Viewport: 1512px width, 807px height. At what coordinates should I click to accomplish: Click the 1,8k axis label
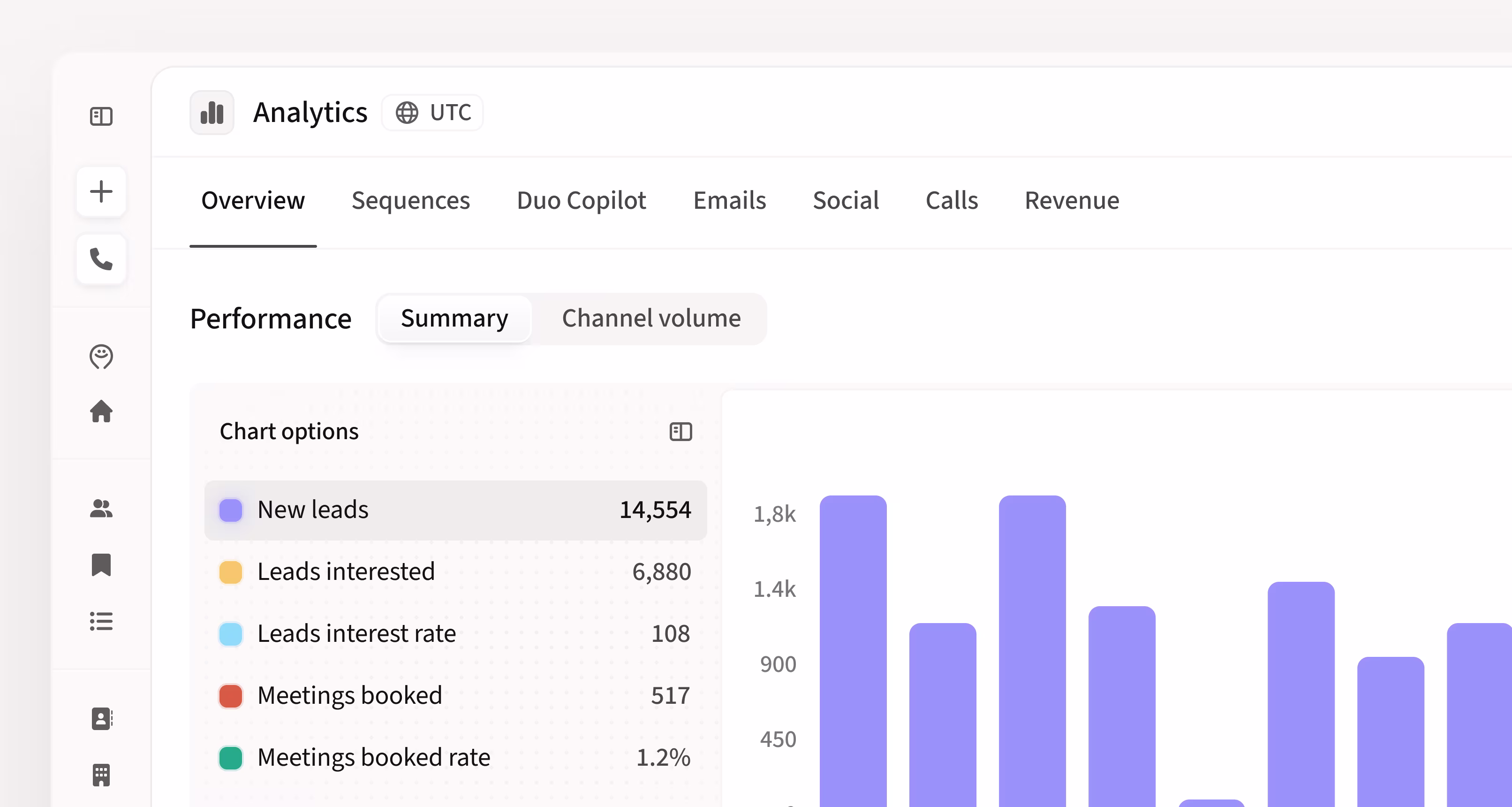click(x=775, y=515)
